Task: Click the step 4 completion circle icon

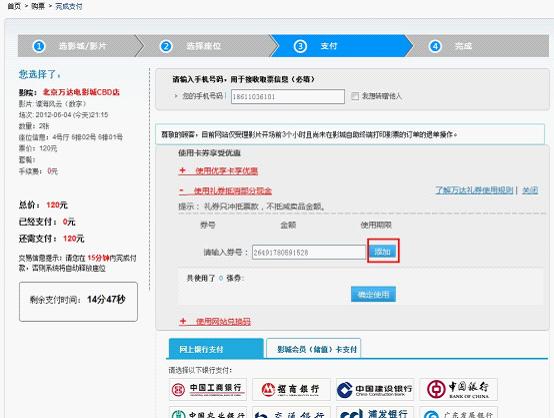Action: click(435, 46)
